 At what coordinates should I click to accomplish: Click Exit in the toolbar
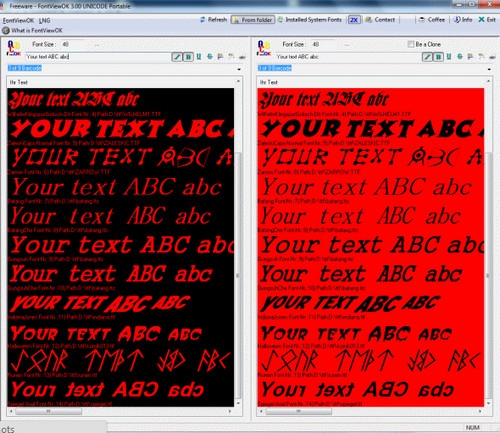(x=487, y=20)
